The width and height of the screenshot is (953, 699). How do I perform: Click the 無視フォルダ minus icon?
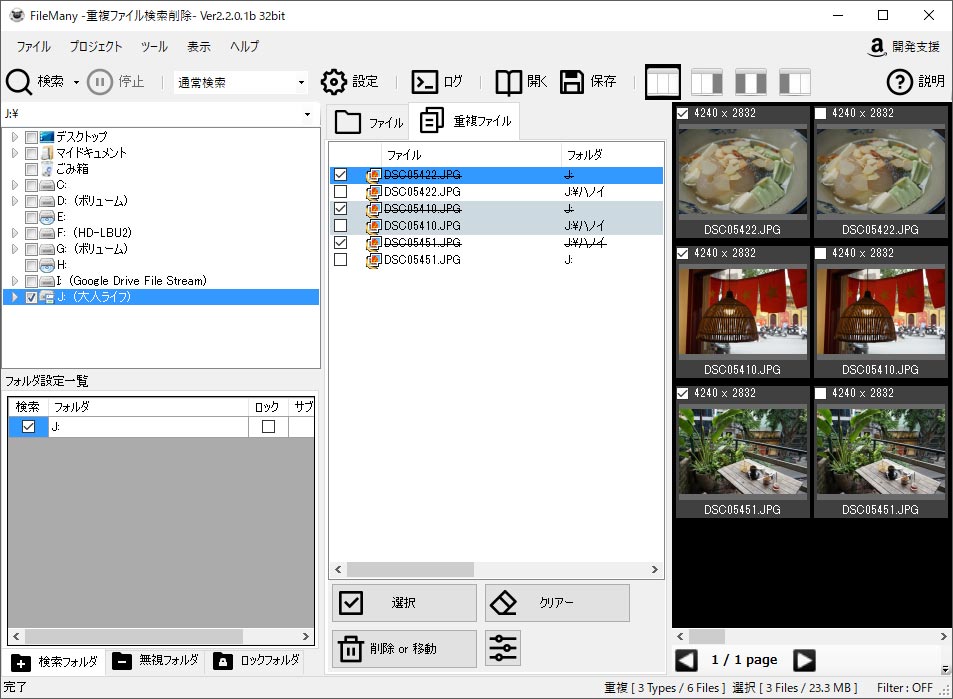pyautogui.click(x=122, y=661)
